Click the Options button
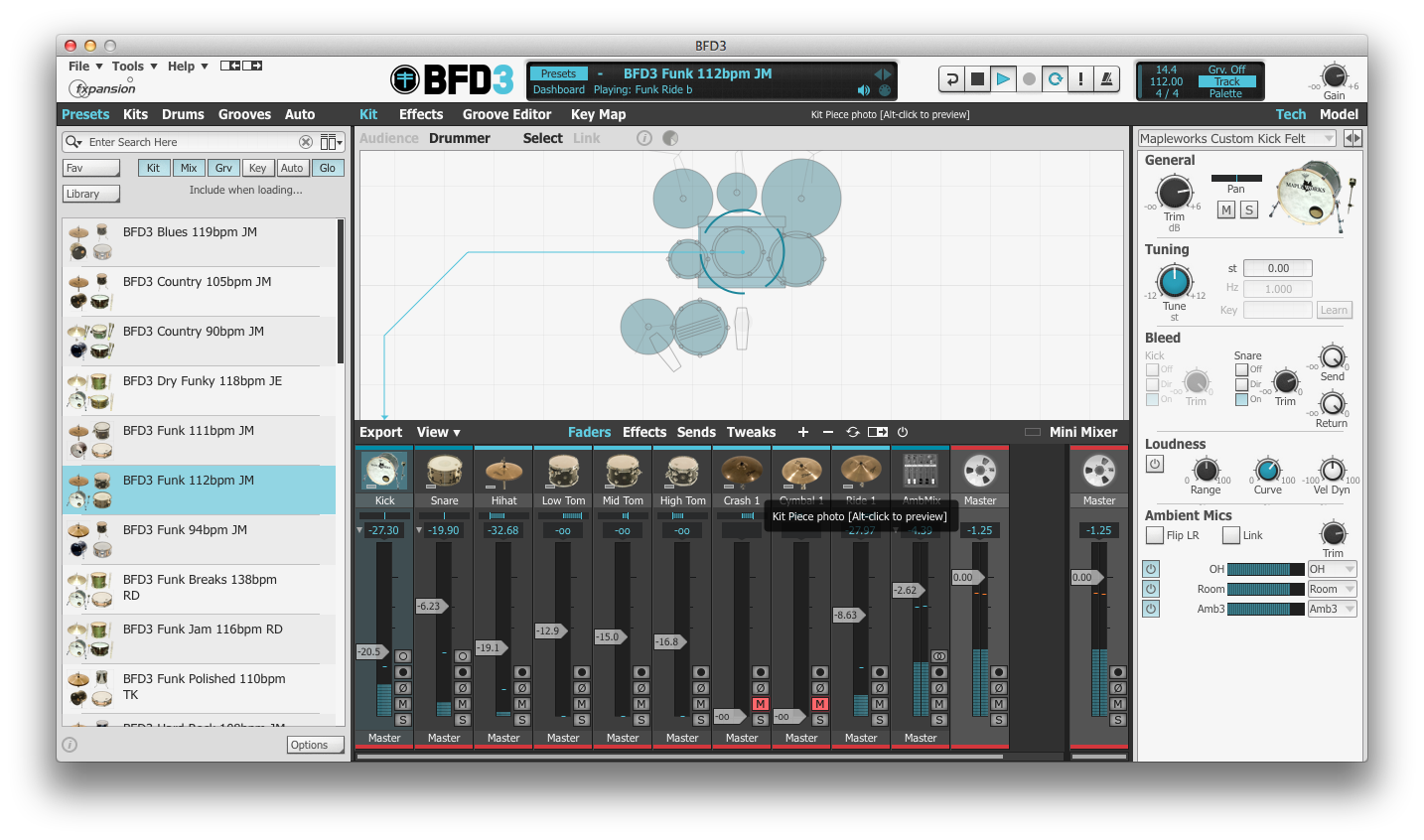The image size is (1424, 840). (x=316, y=745)
